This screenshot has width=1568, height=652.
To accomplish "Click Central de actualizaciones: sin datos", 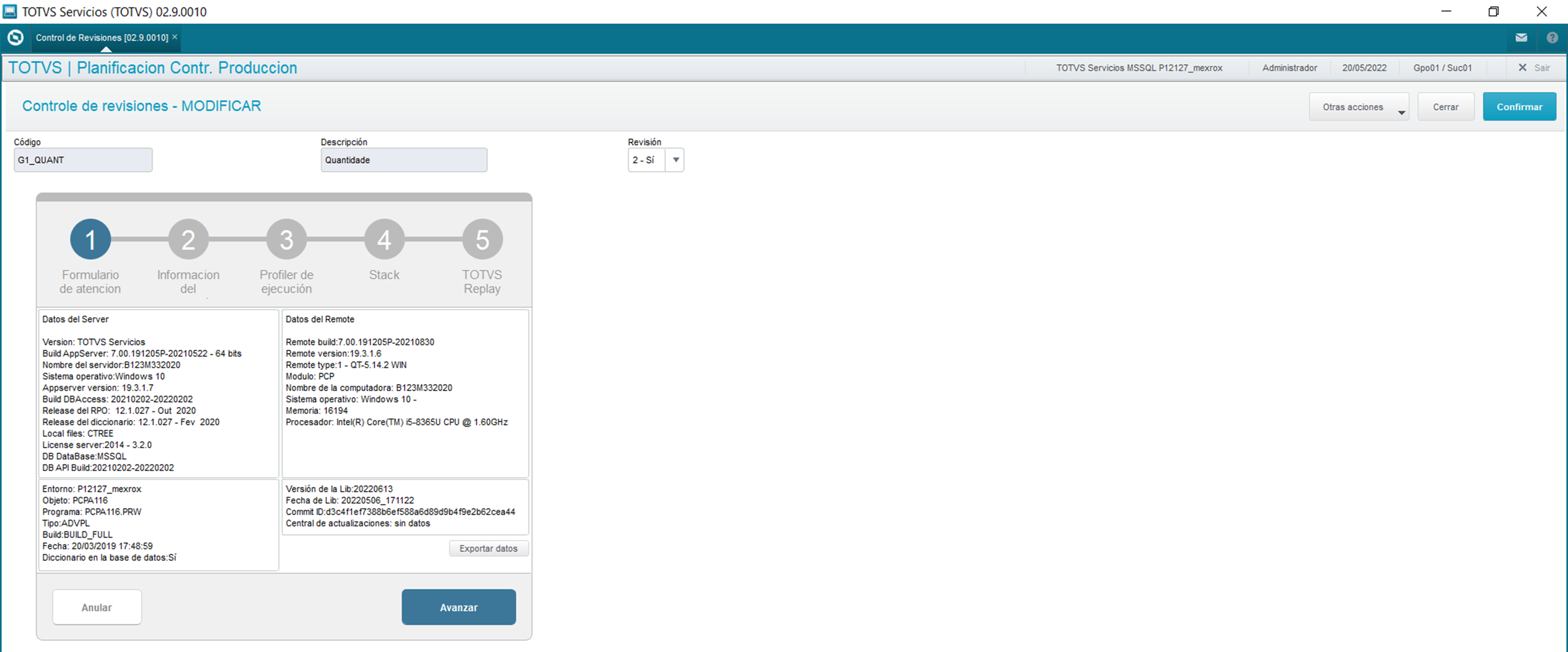I will [x=358, y=523].
